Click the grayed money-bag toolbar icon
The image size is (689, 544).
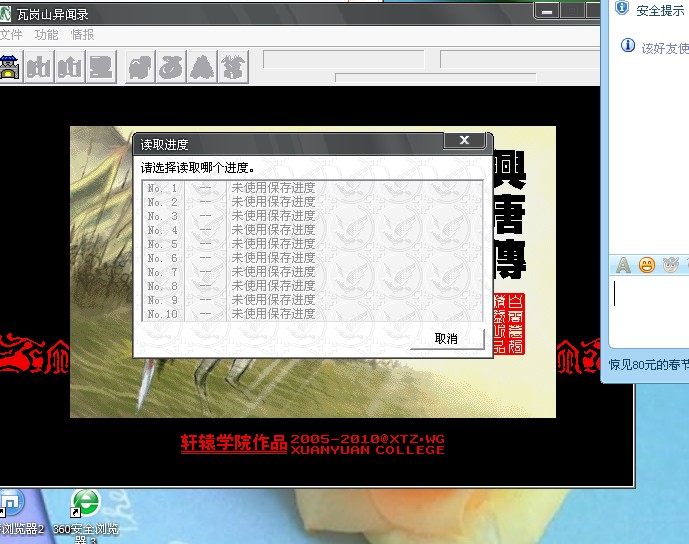171,67
